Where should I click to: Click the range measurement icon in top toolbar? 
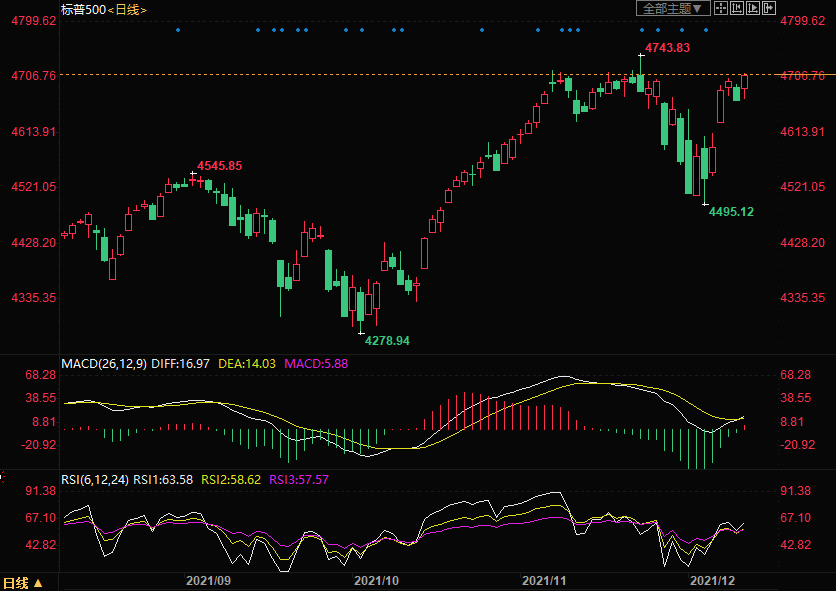[737, 8]
